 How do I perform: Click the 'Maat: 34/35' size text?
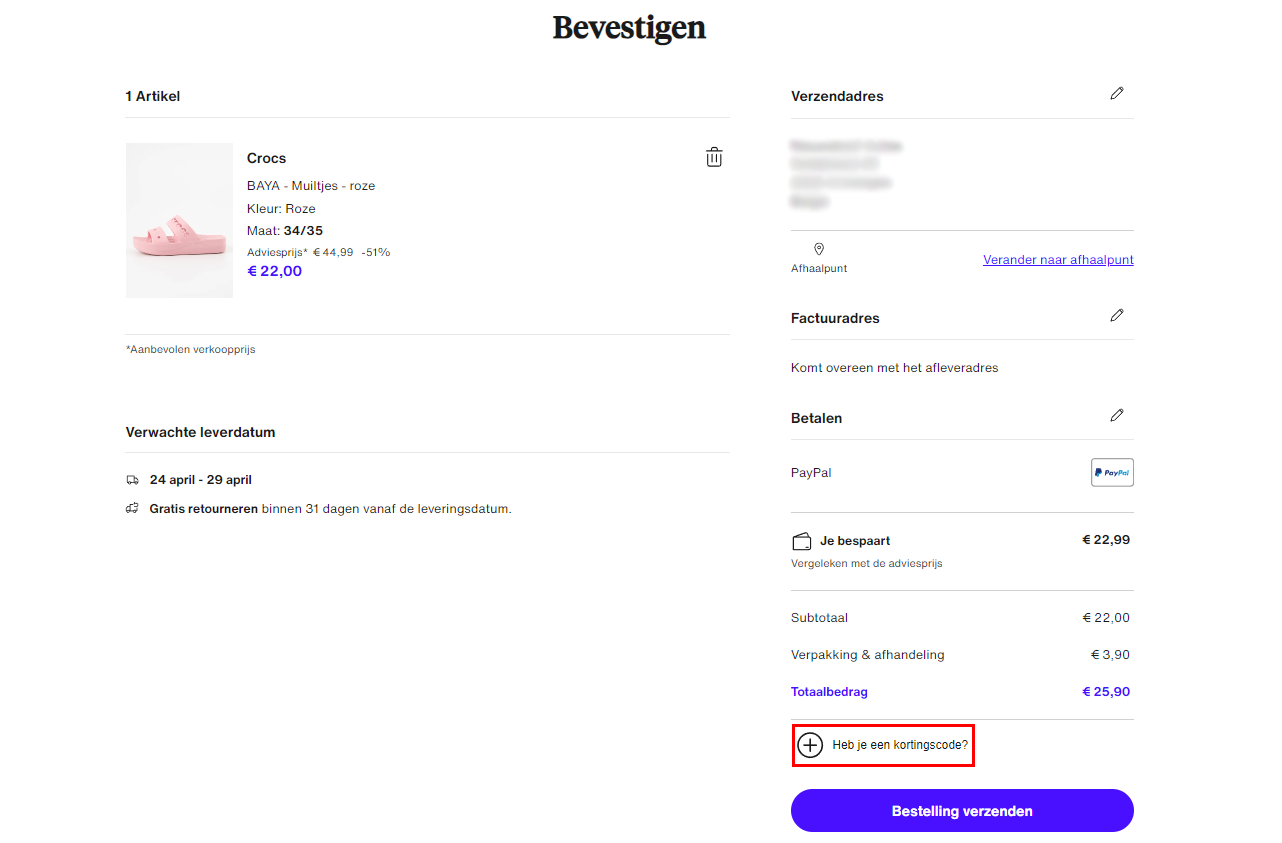coord(285,231)
